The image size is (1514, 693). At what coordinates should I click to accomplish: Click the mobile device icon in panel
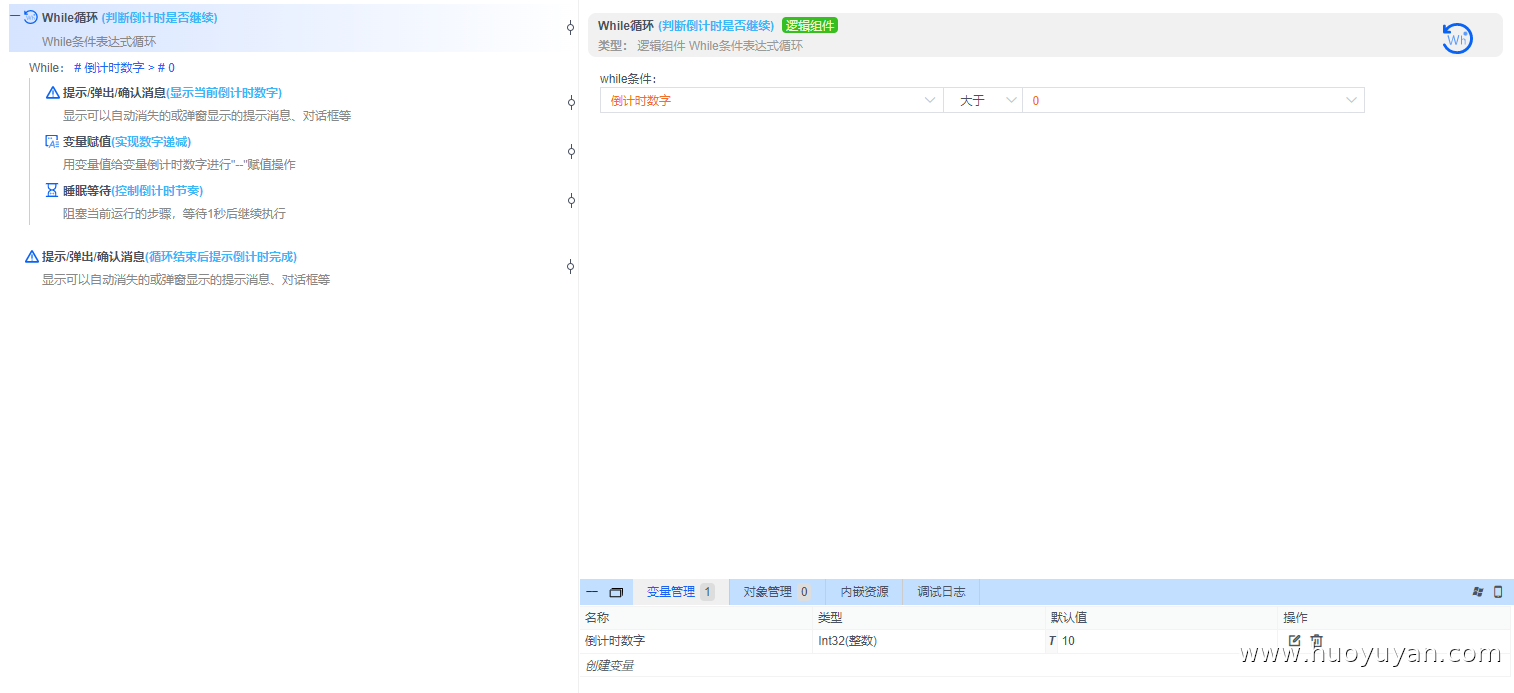coord(1498,592)
